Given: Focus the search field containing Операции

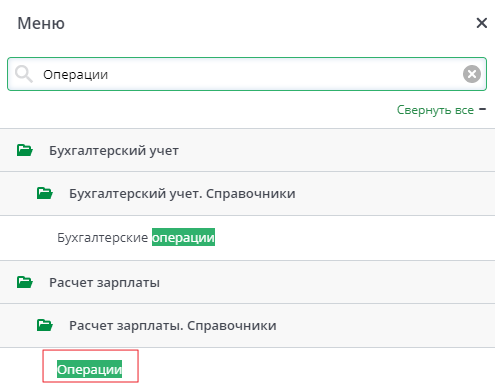Looking at the screenshot, I should tap(247, 74).
